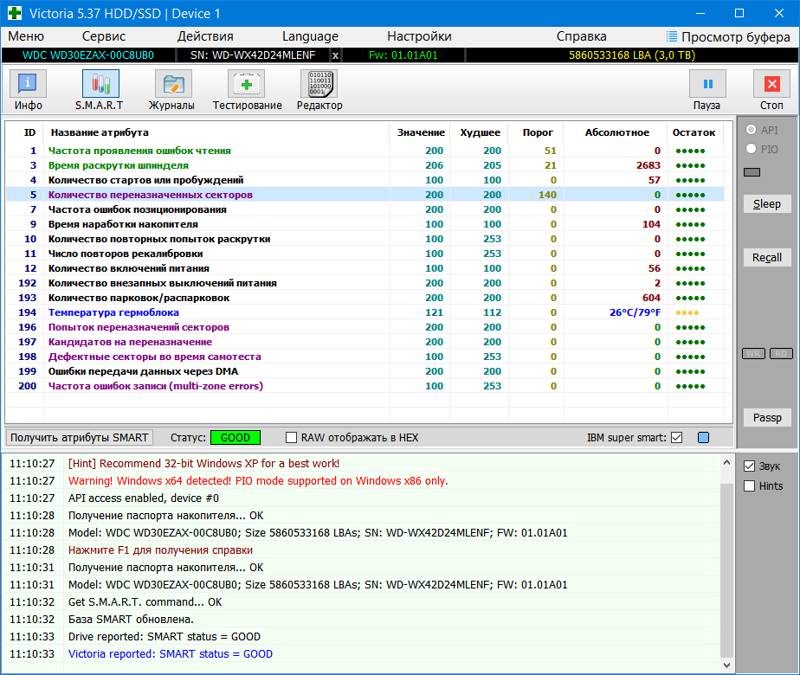The image size is (800, 675).
Task: Click the Passp button
Action: click(767, 418)
